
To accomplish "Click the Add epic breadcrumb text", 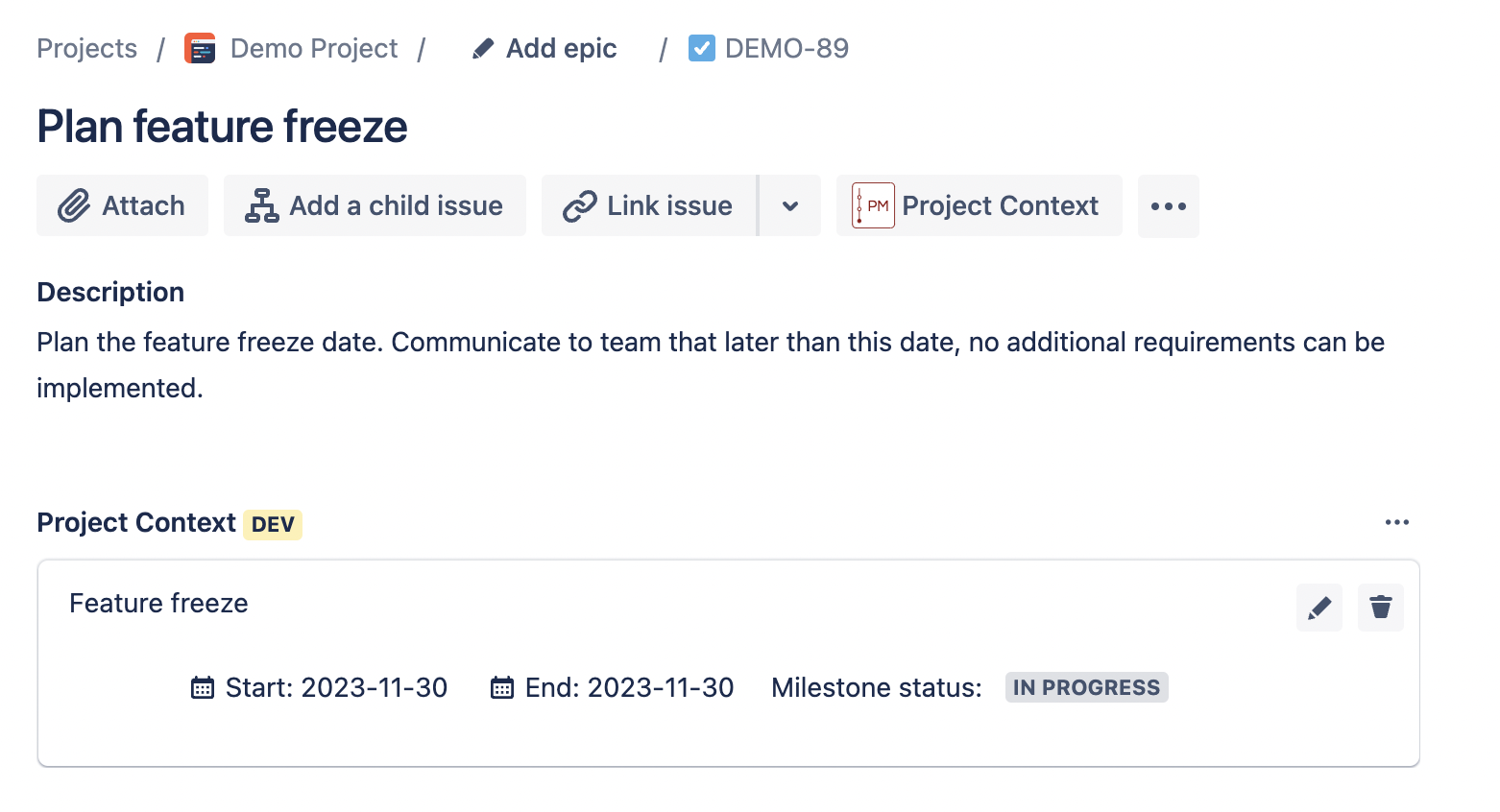I will point(562,49).
